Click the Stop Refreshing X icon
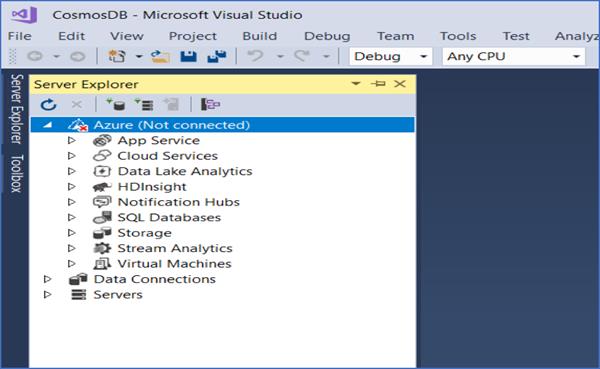The image size is (600, 369). point(77,104)
